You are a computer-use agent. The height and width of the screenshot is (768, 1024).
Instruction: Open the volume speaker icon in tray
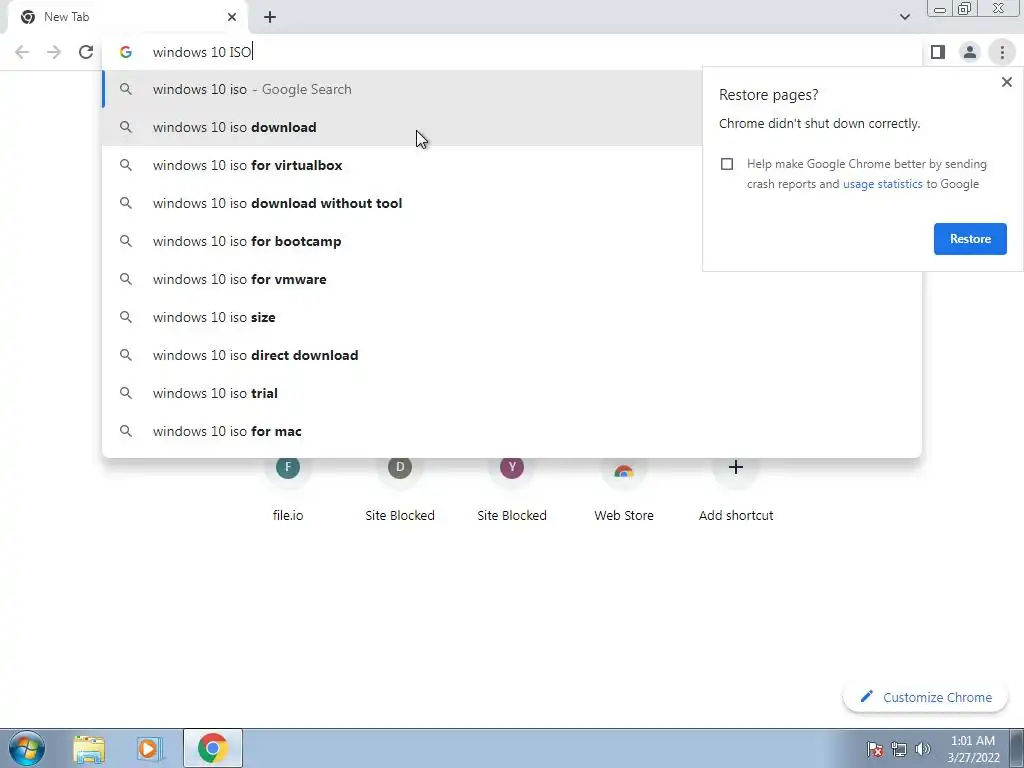pyautogui.click(x=923, y=749)
